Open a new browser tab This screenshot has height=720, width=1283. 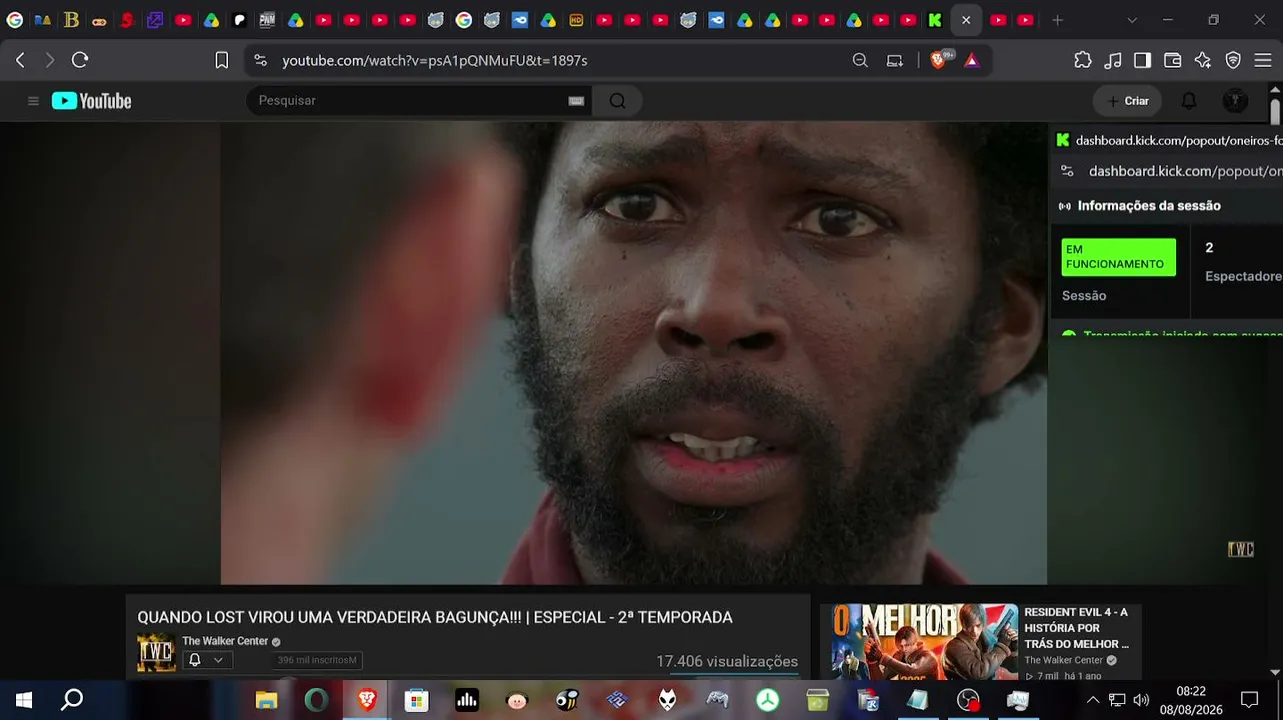click(1058, 20)
